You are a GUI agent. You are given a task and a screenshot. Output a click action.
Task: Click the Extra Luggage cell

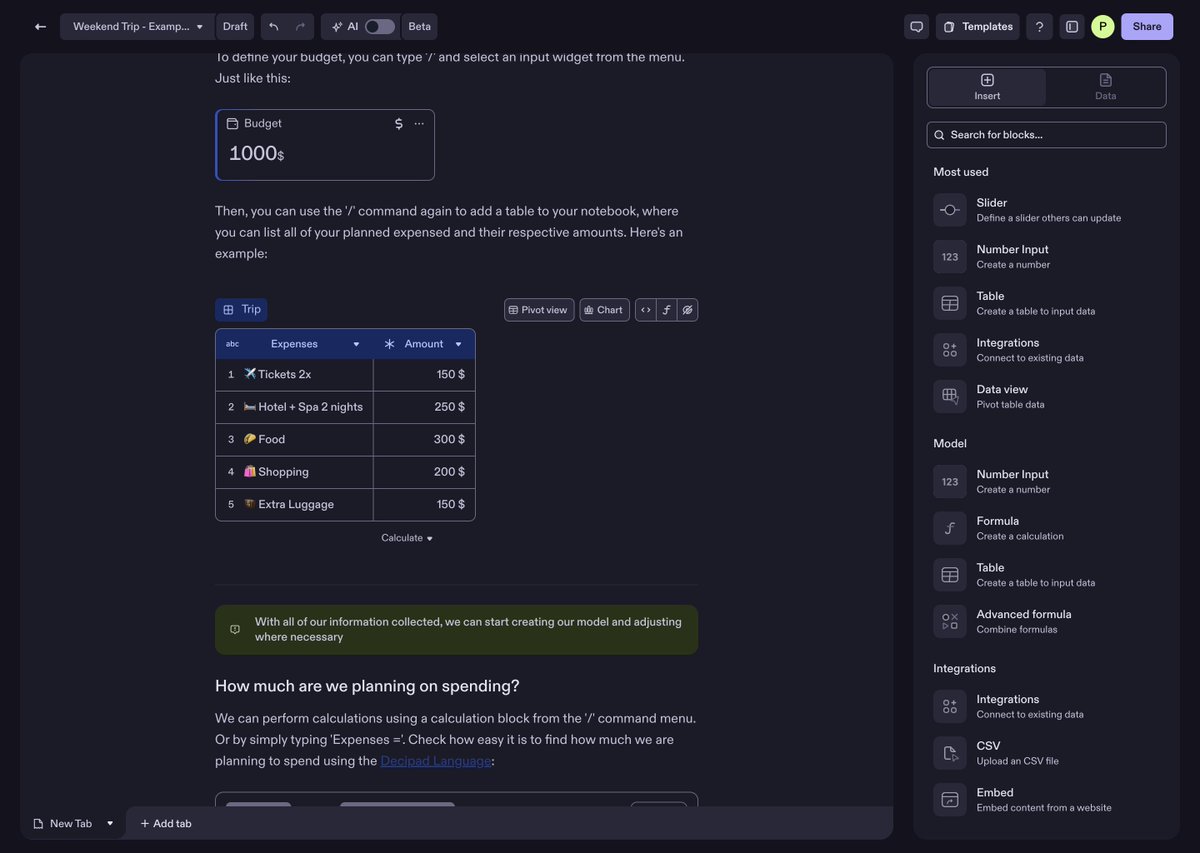(x=294, y=505)
